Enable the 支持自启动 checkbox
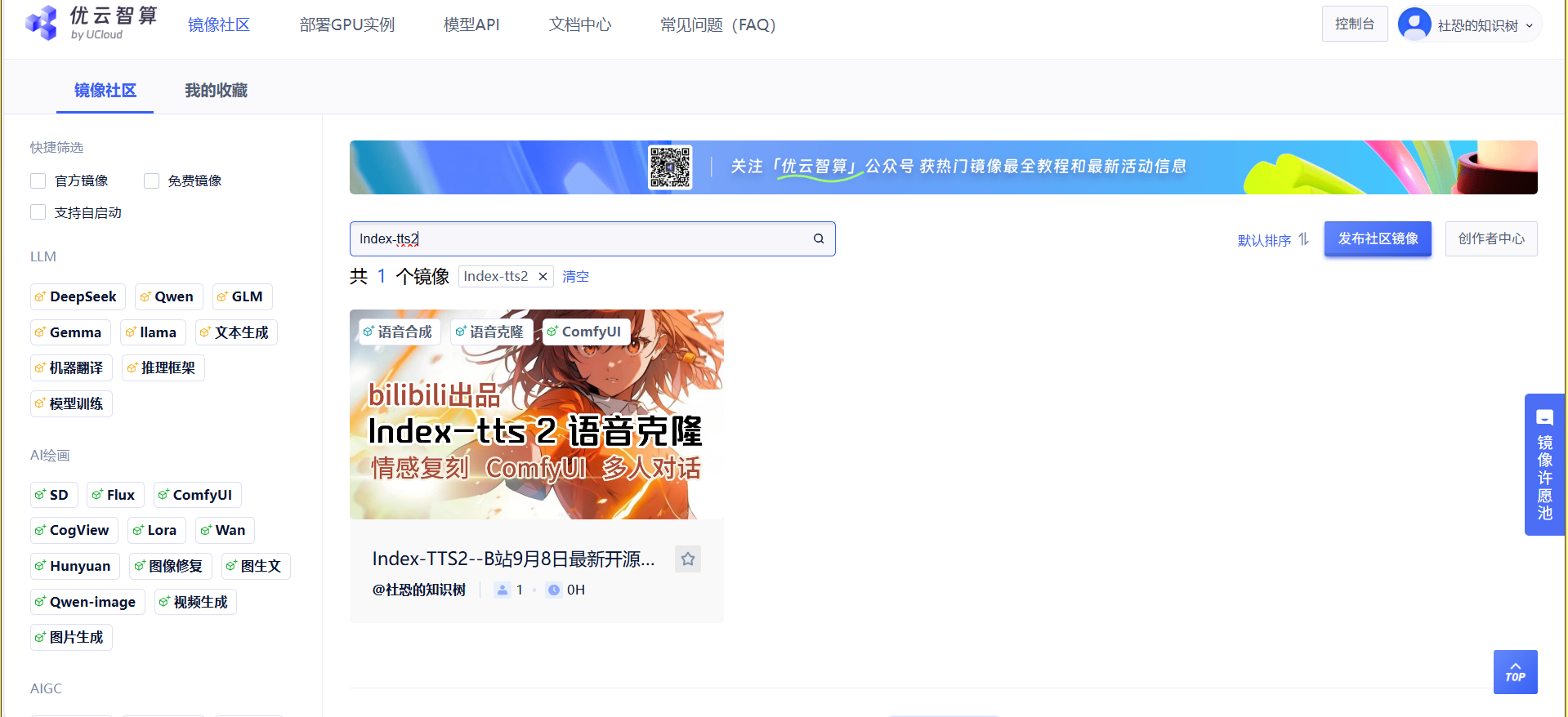Viewport: 1568px width, 717px height. [x=38, y=212]
